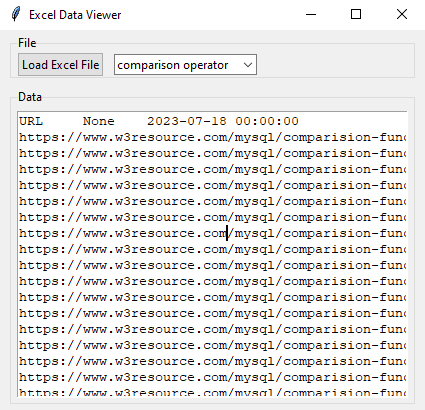The height and width of the screenshot is (410, 425).
Task: Click the None header value
Action: pos(99,121)
